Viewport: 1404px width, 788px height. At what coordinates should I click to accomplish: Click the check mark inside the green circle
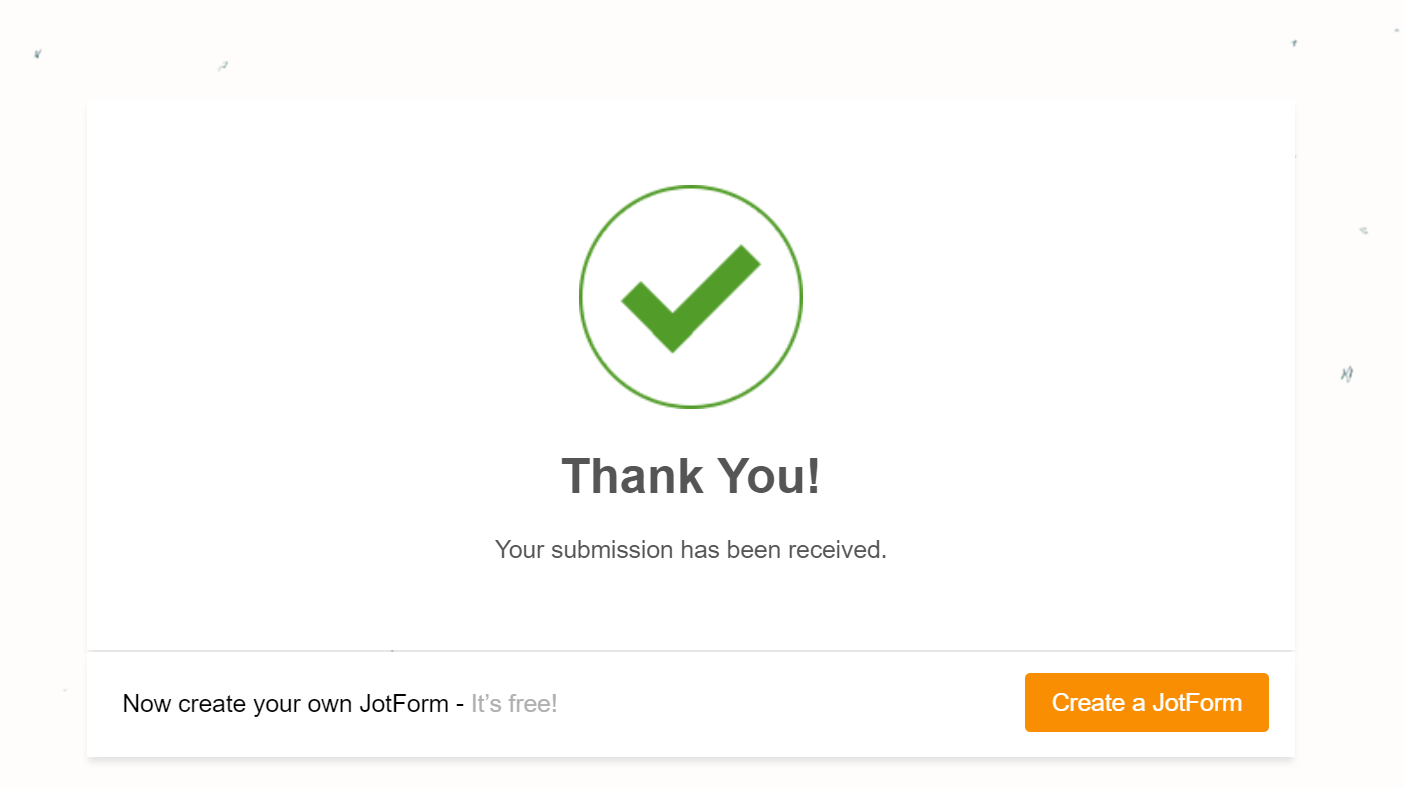pyautogui.click(x=690, y=297)
